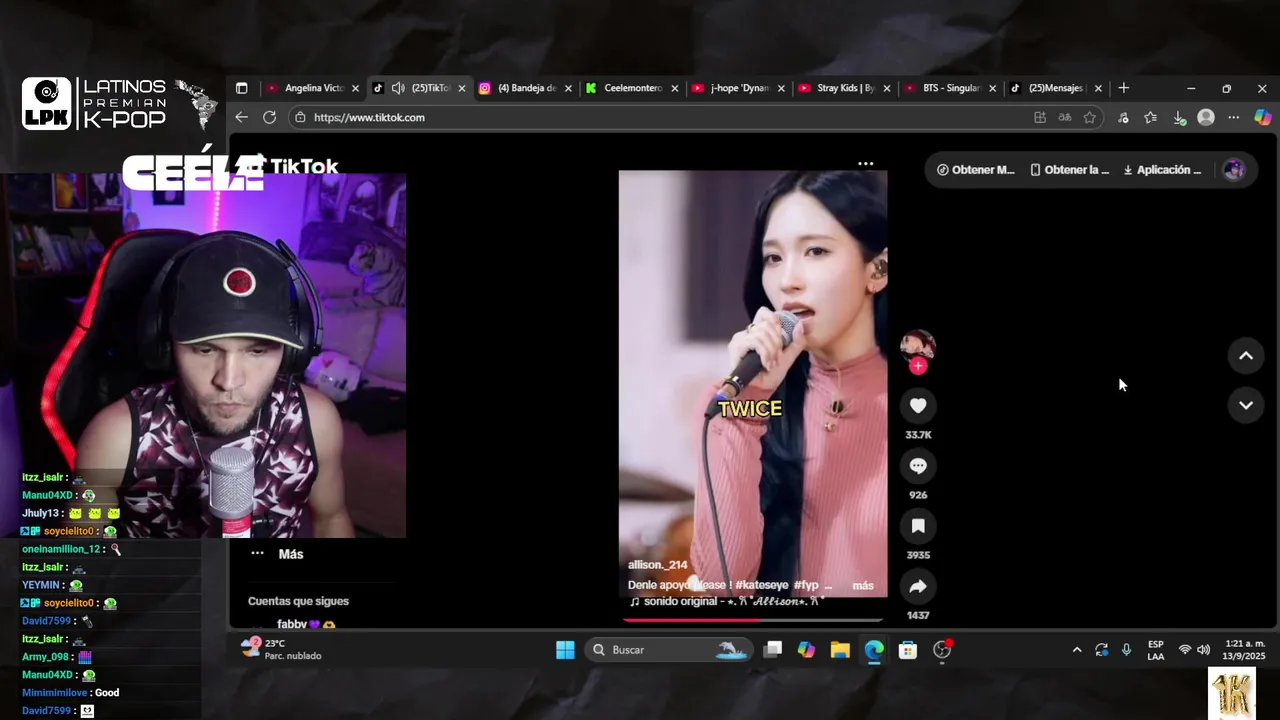Reload the page with refresh icon
Screen dimensions: 1280x720
[269, 117]
